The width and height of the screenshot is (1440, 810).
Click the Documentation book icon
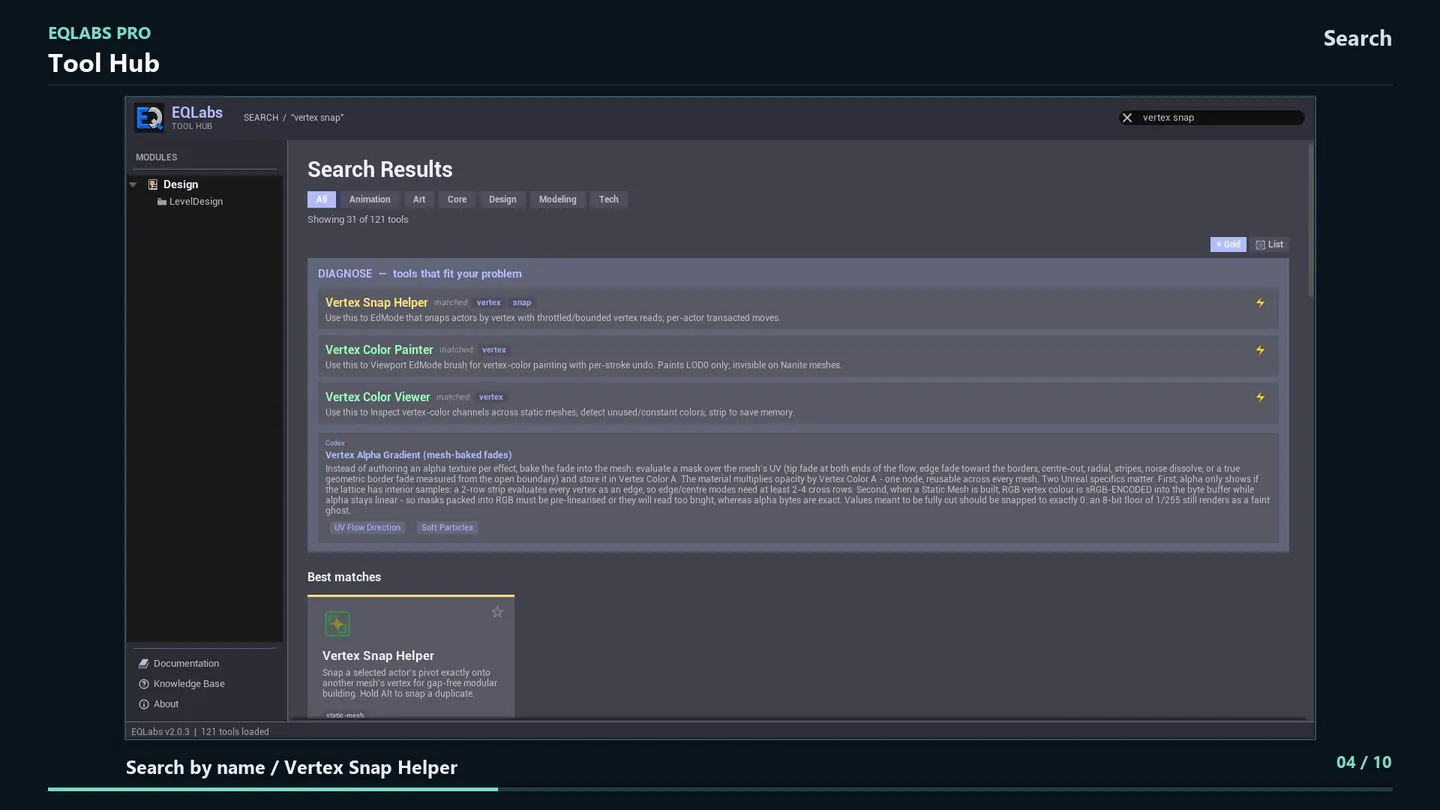pos(144,664)
